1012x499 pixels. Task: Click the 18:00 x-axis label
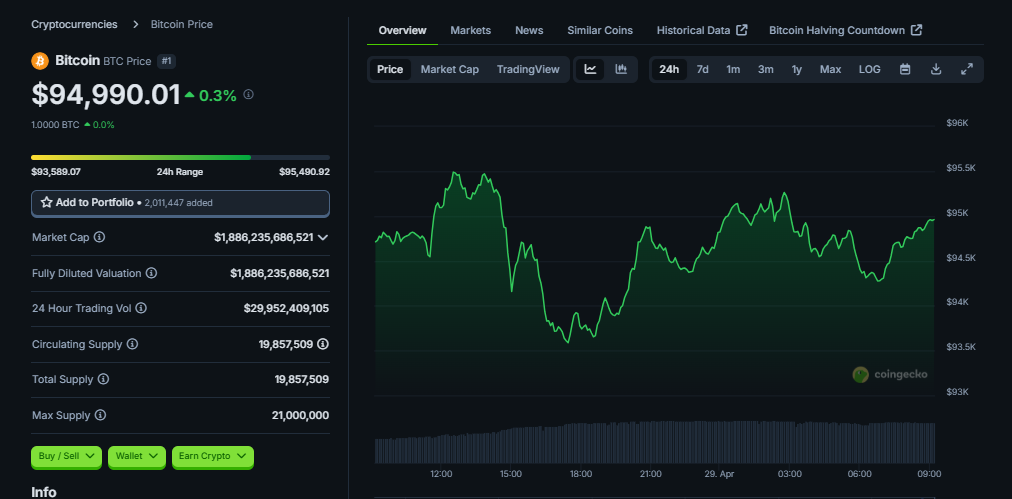[580, 474]
